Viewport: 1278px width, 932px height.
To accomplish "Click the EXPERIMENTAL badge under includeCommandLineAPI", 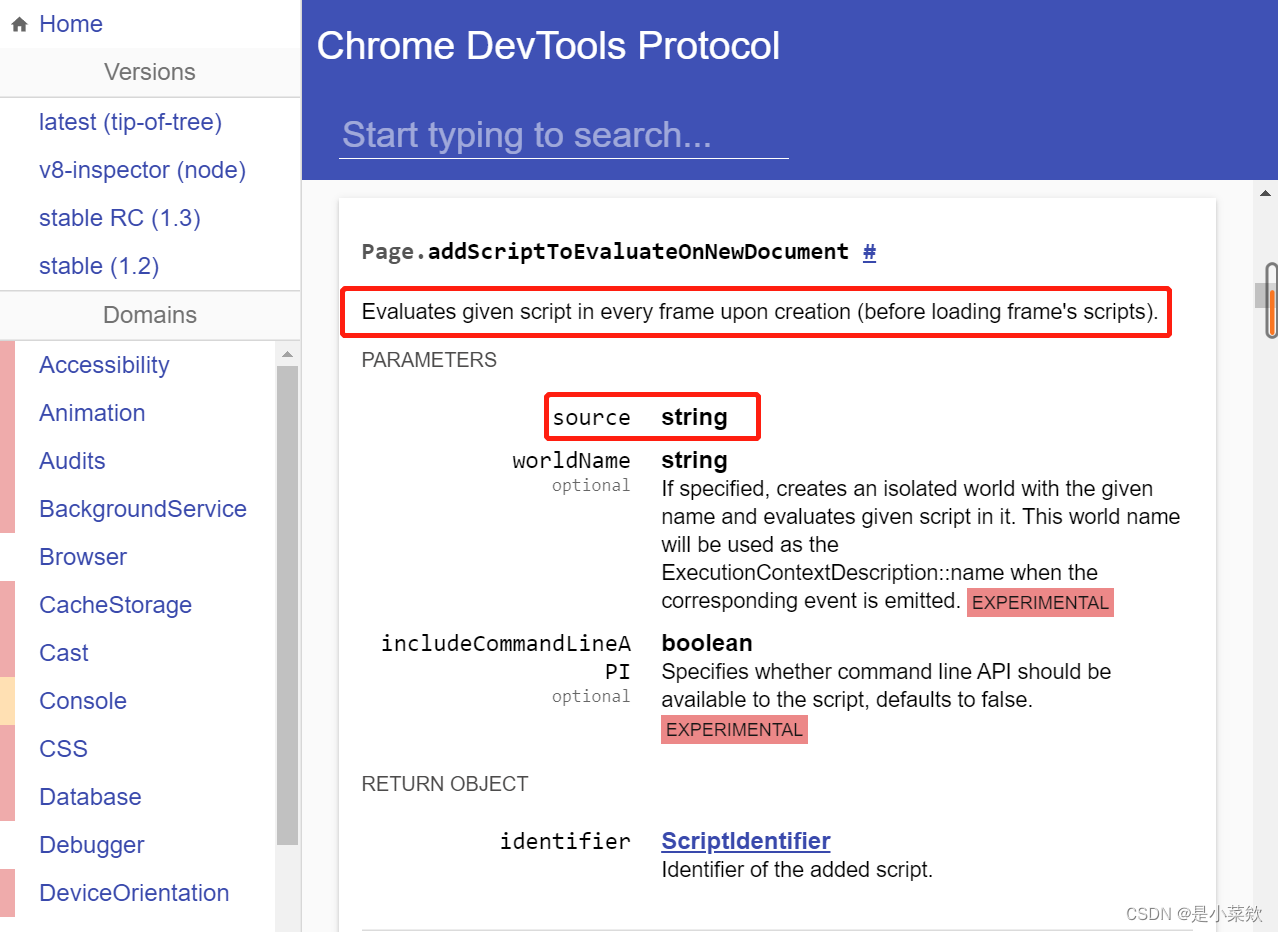I will click(x=734, y=730).
